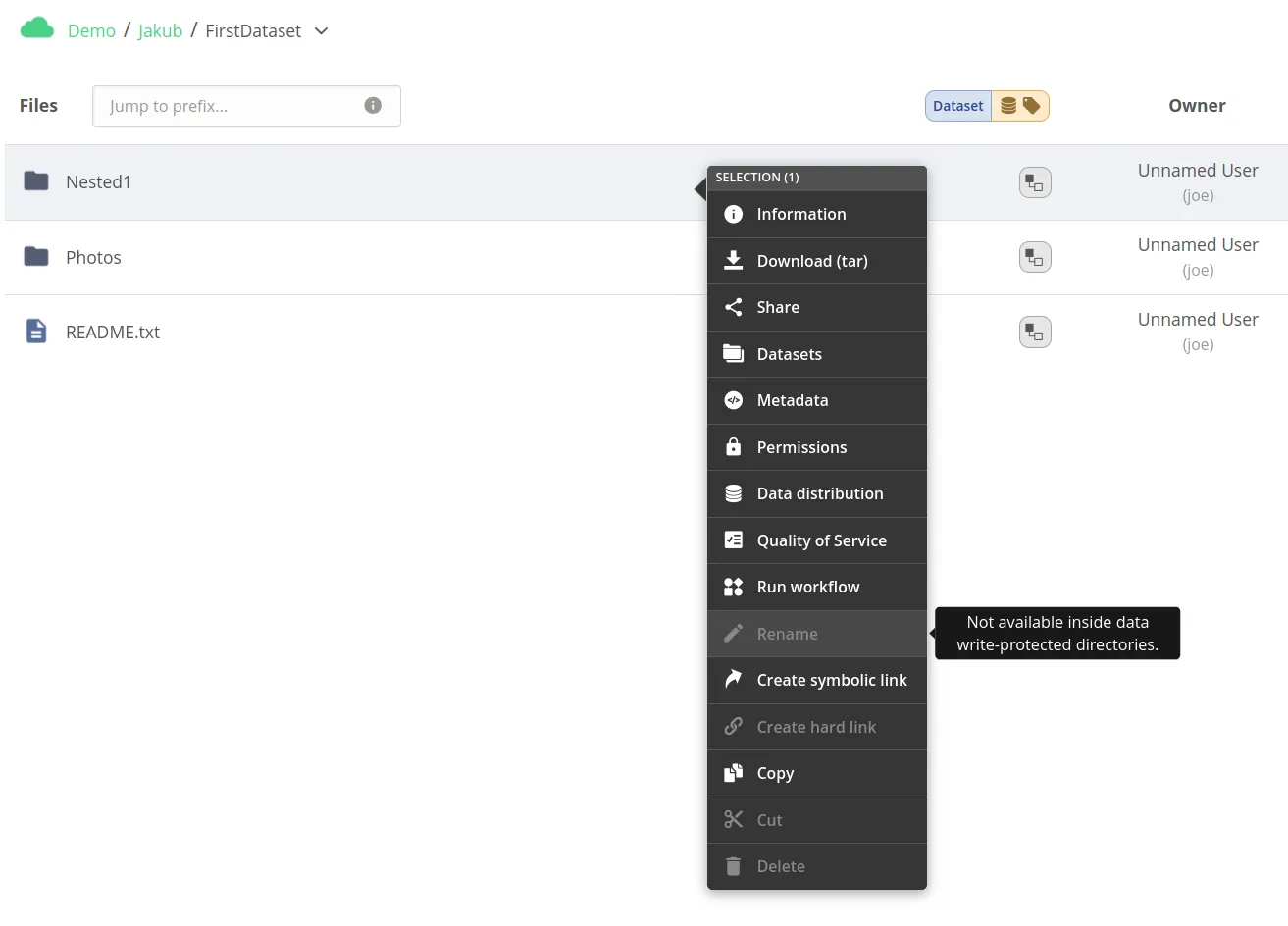Click the Share icon in the context menu
Viewport: 1288px width, 926px height.
pos(733,307)
